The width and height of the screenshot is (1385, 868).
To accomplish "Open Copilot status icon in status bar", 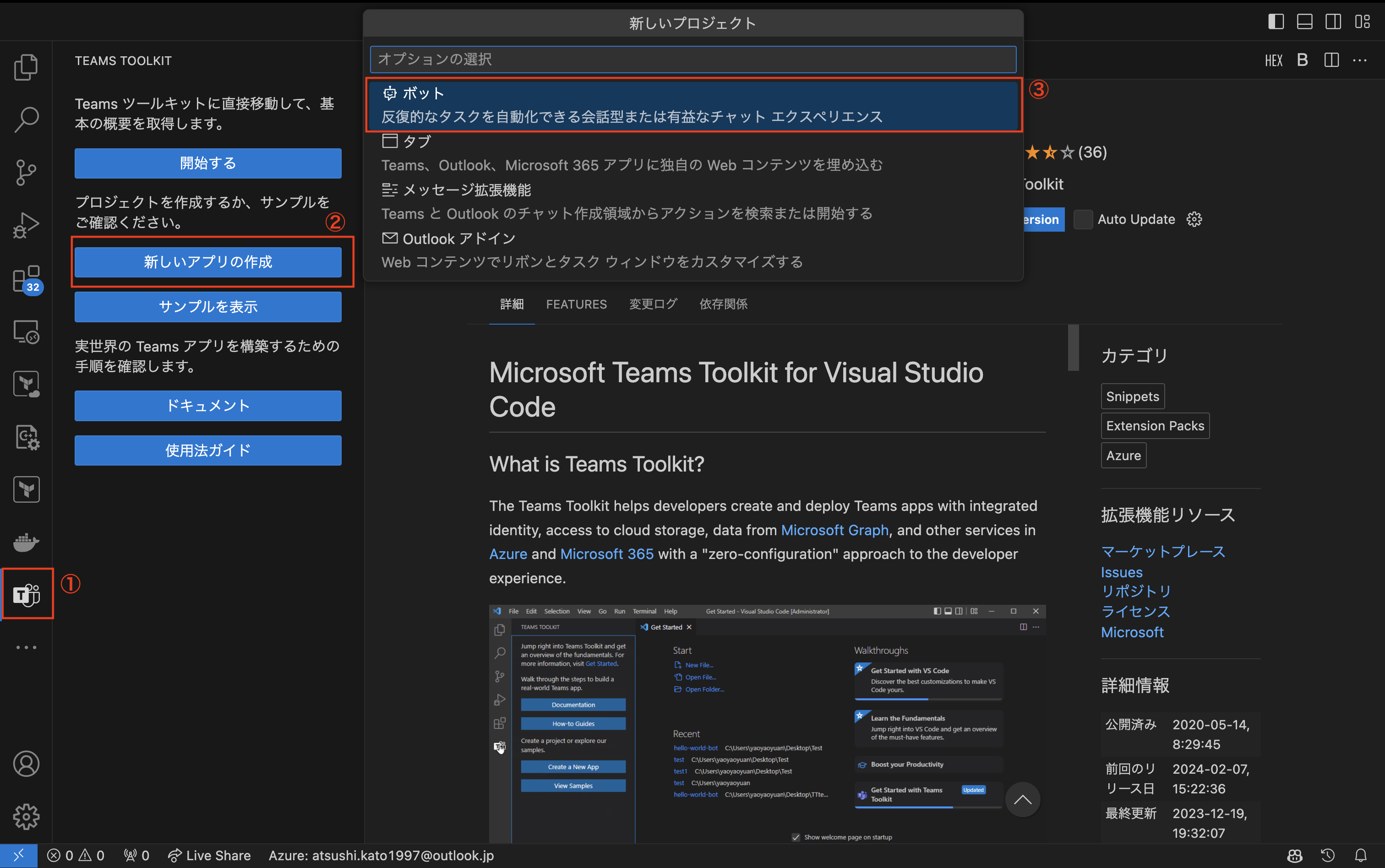I will (x=1295, y=855).
